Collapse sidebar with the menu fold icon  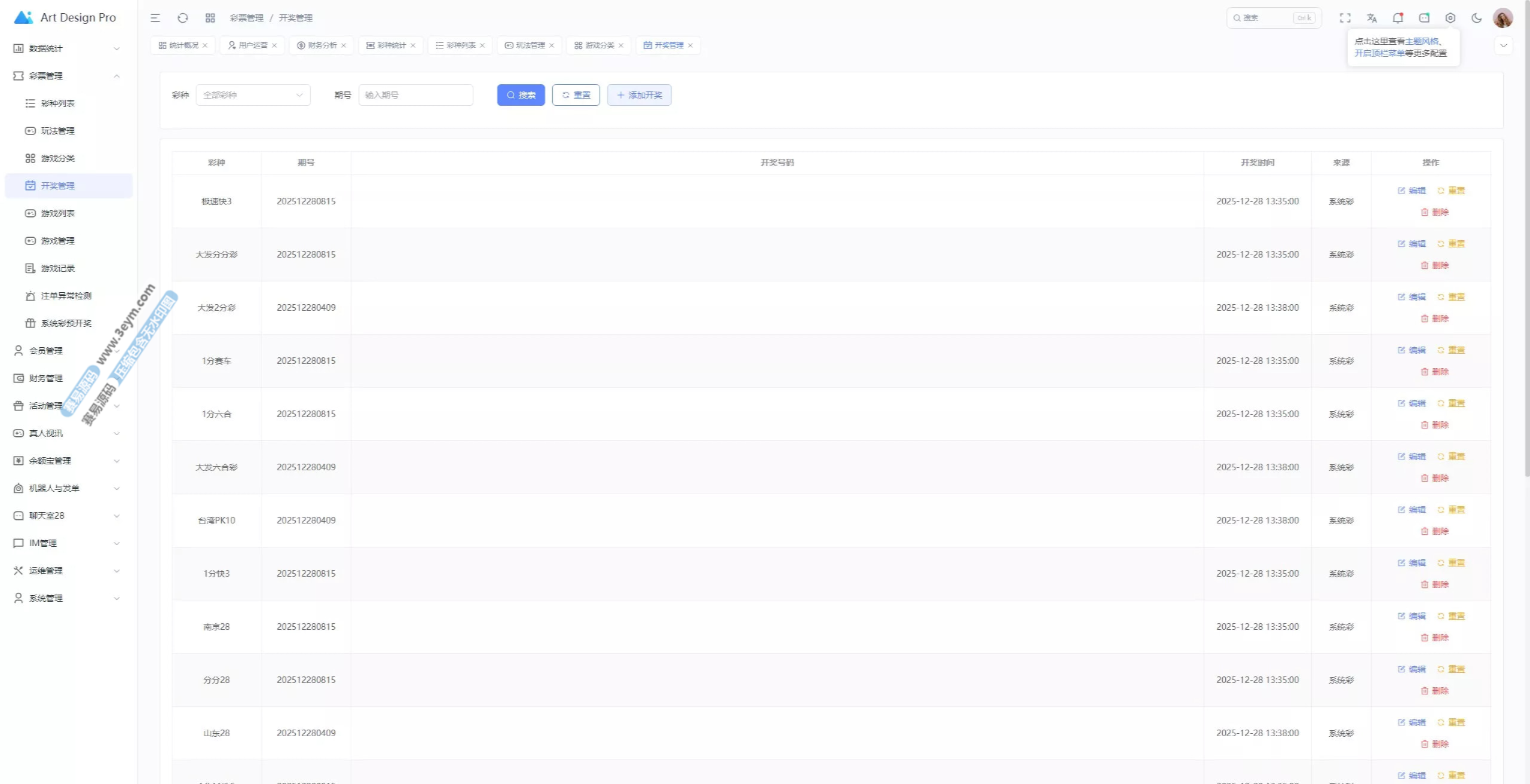click(x=155, y=18)
